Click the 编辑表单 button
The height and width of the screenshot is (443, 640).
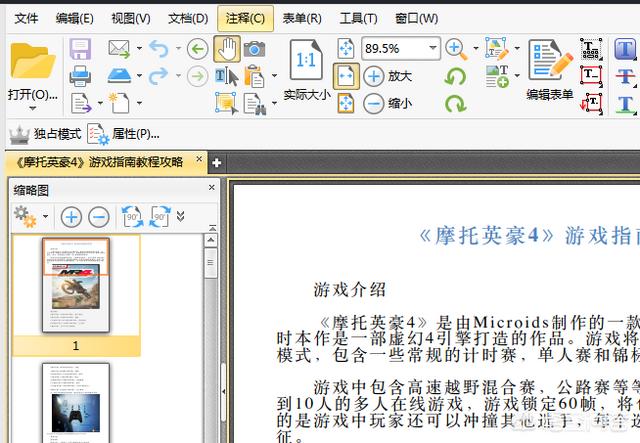click(x=550, y=69)
